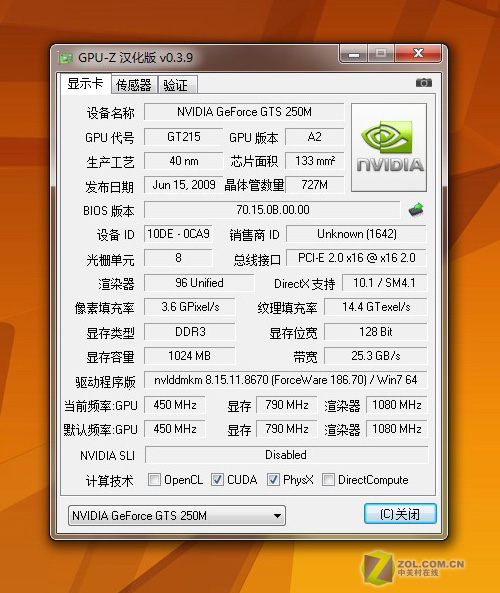Click the BIOS save chip icon

(x=416, y=209)
